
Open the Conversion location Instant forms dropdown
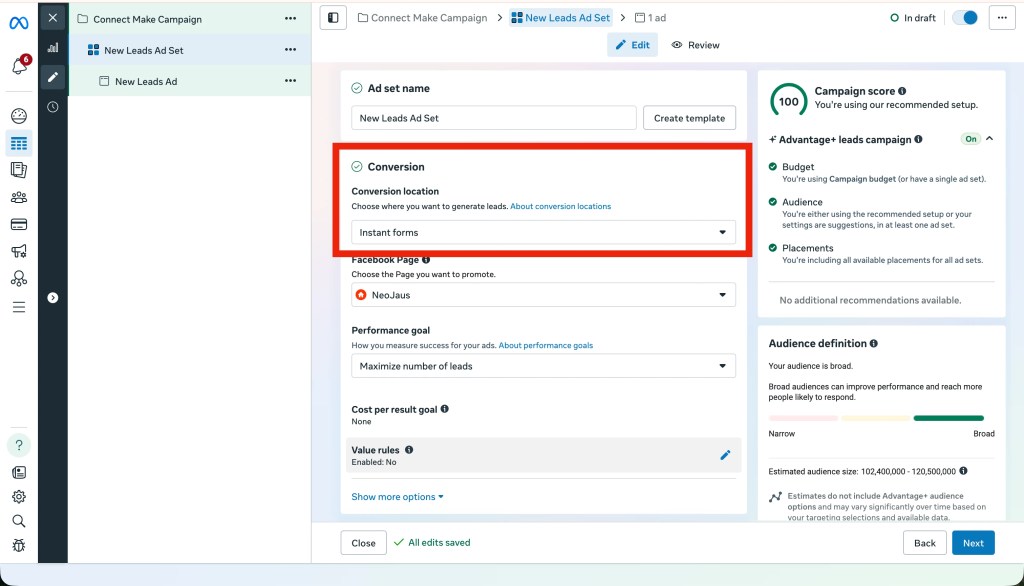(x=543, y=232)
